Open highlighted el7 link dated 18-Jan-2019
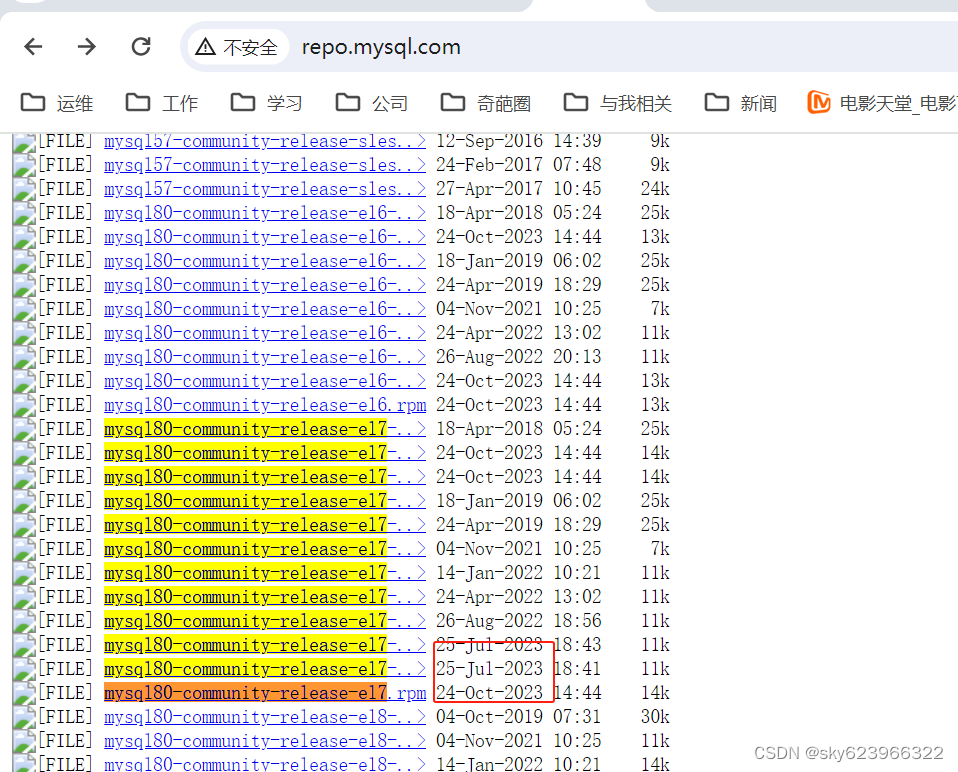 (265, 501)
